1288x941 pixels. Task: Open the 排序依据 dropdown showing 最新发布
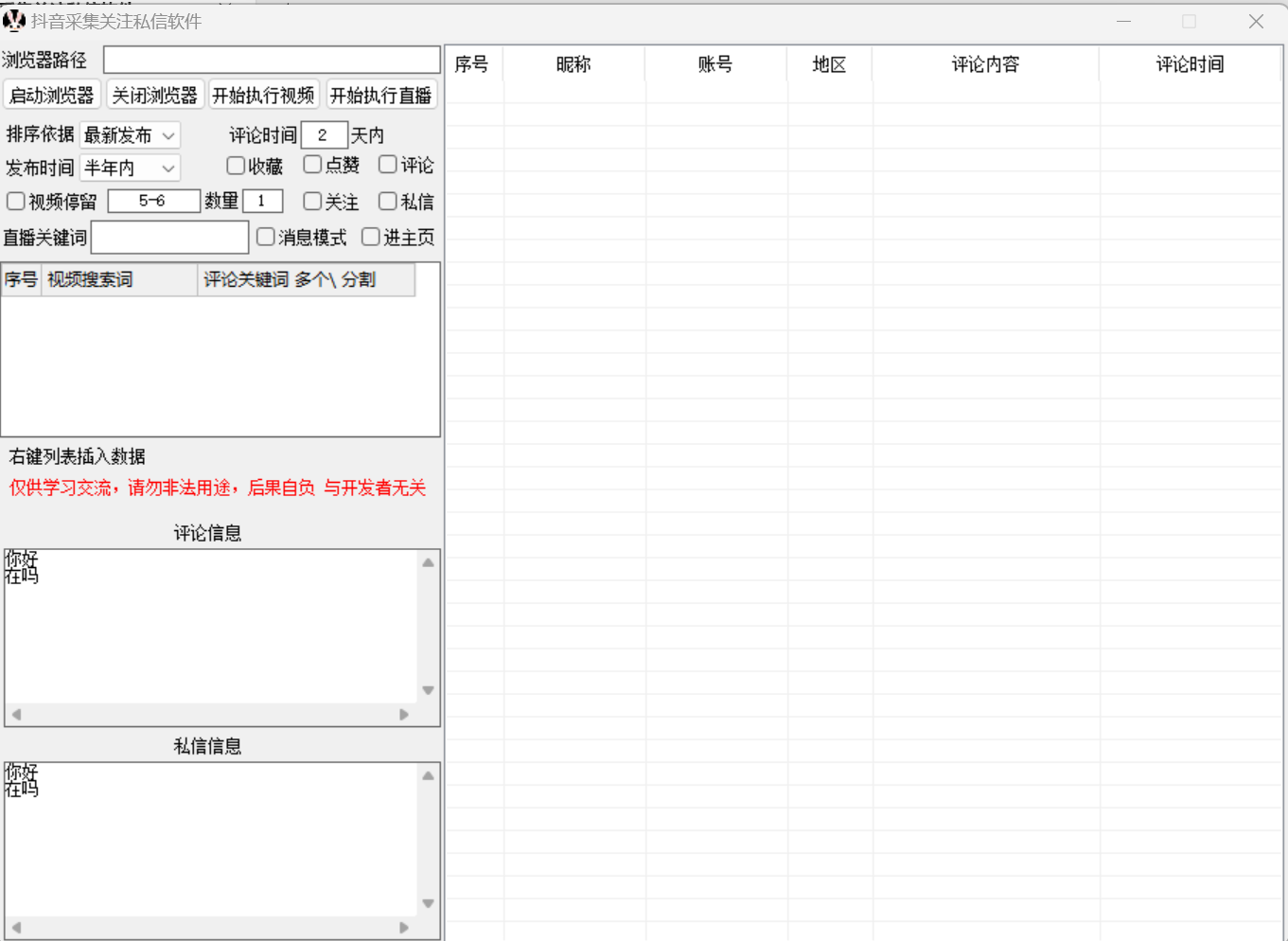pos(130,135)
